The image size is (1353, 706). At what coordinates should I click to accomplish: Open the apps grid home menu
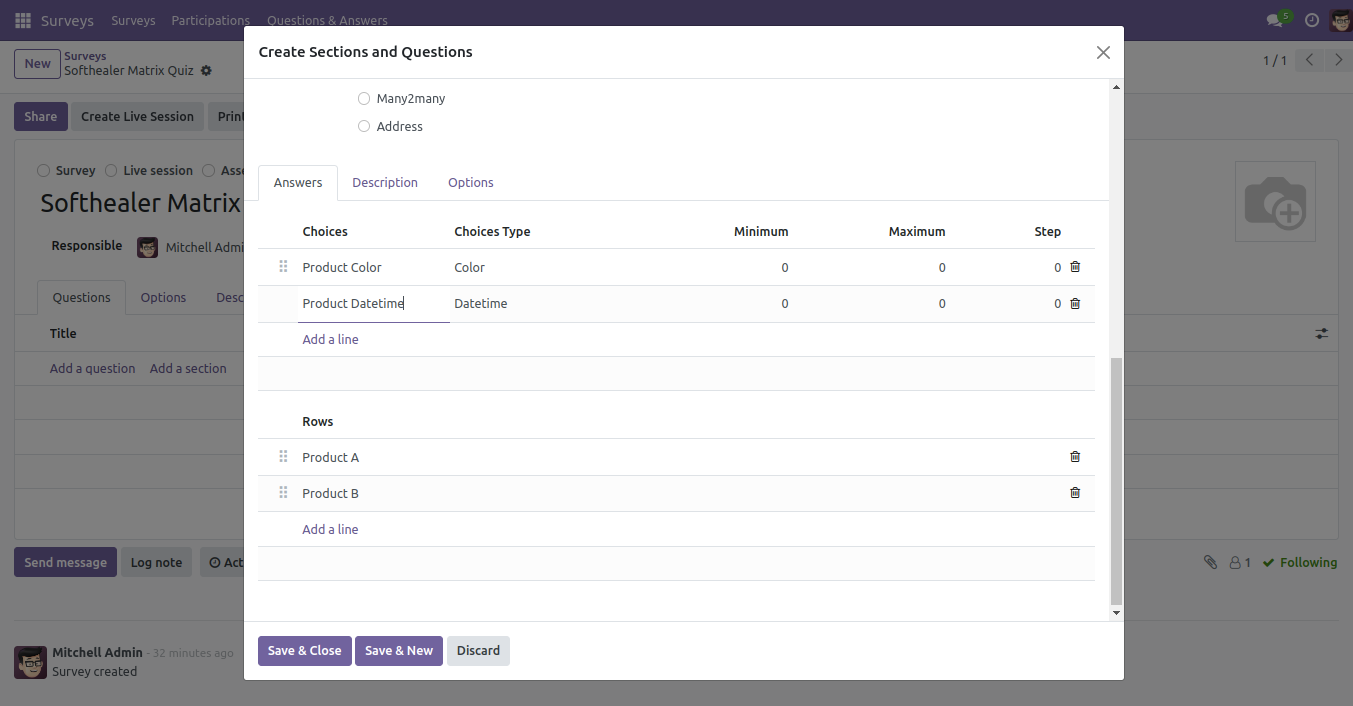pyautogui.click(x=23, y=20)
